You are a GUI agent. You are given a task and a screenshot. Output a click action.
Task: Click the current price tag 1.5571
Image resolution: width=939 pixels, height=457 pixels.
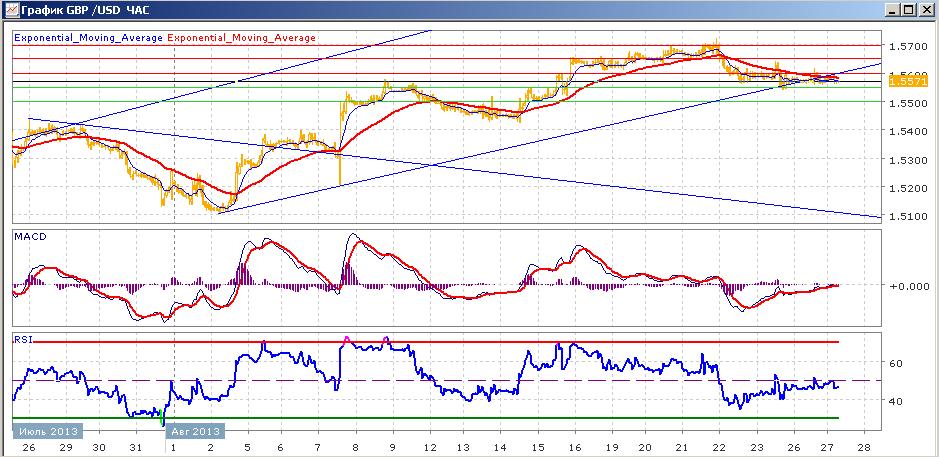(x=908, y=81)
